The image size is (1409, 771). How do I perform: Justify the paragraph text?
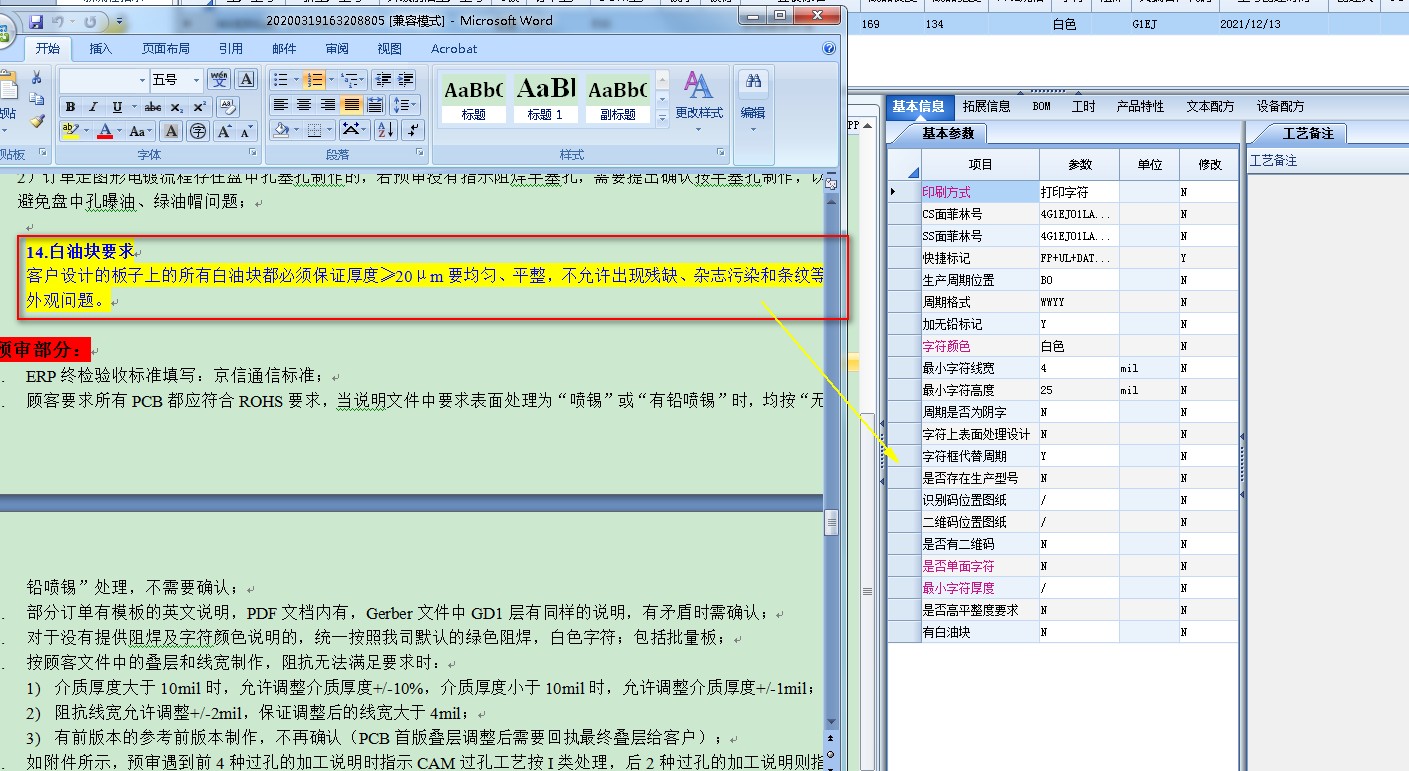tap(351, 105)
